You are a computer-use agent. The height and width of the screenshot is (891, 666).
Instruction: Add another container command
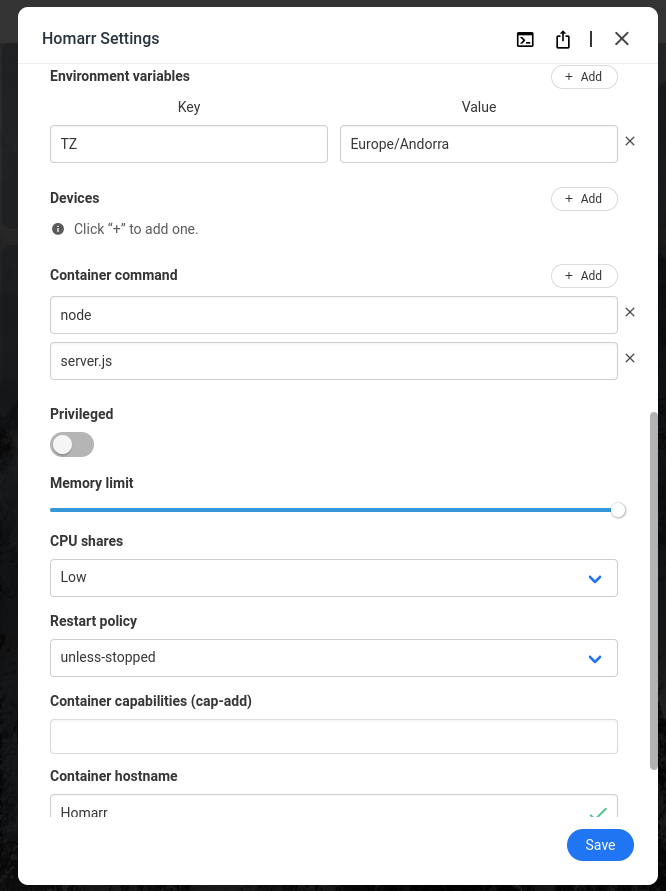point(584,275)
